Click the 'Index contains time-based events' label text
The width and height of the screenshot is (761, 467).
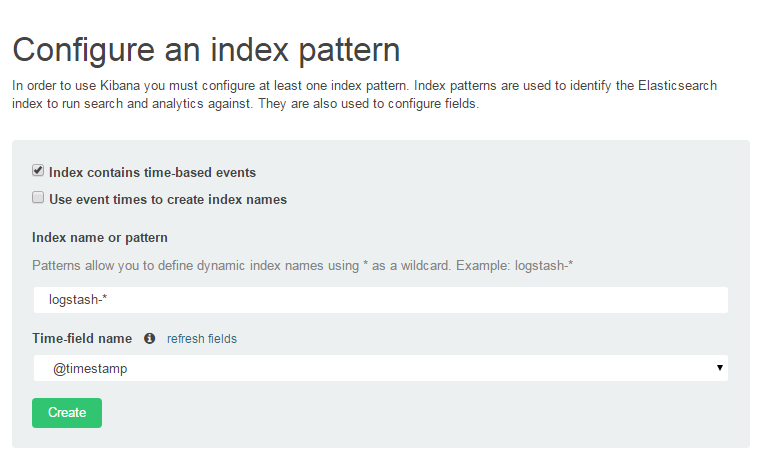(x=152, y=172)
